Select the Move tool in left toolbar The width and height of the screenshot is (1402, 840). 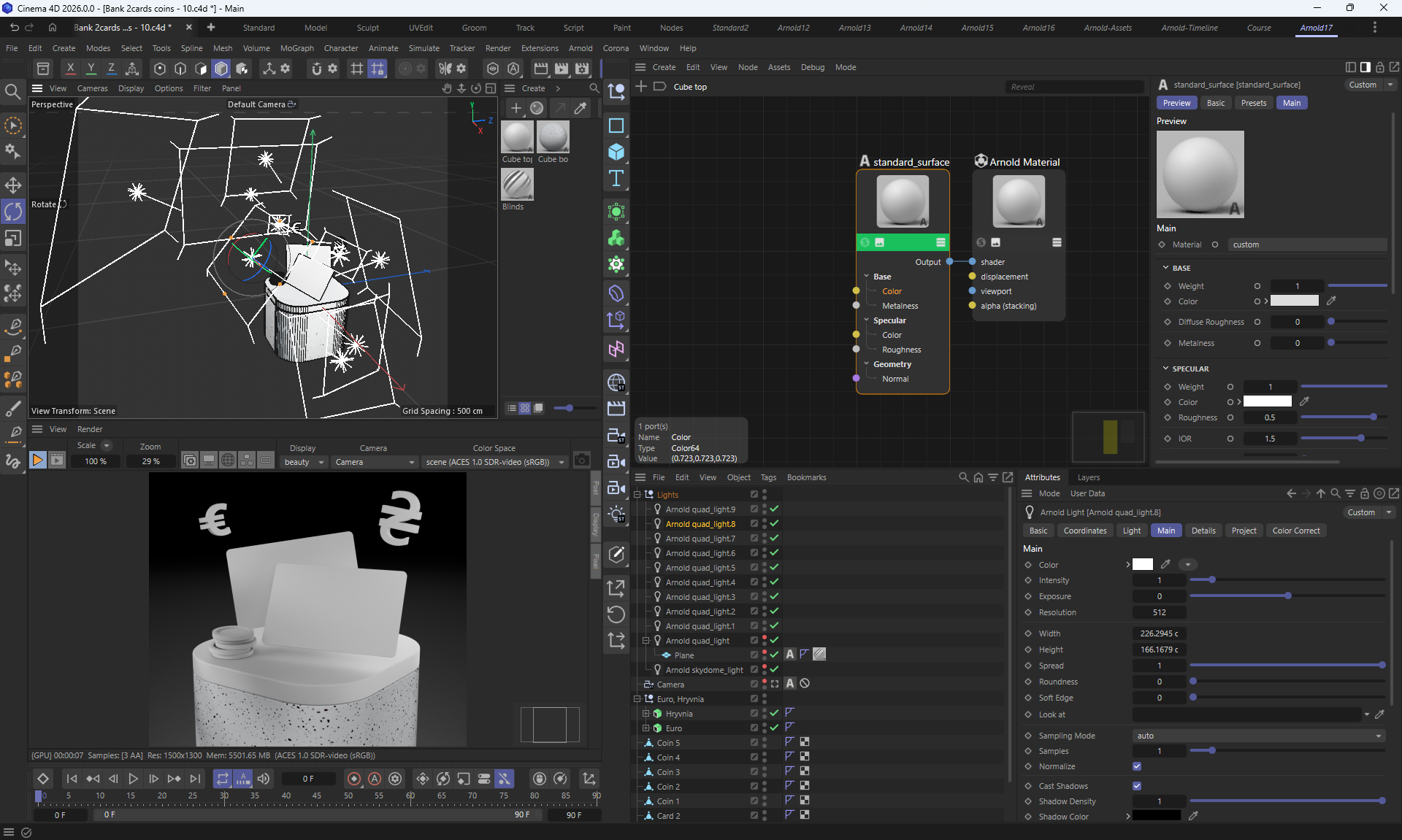click(x=13, y=185)
